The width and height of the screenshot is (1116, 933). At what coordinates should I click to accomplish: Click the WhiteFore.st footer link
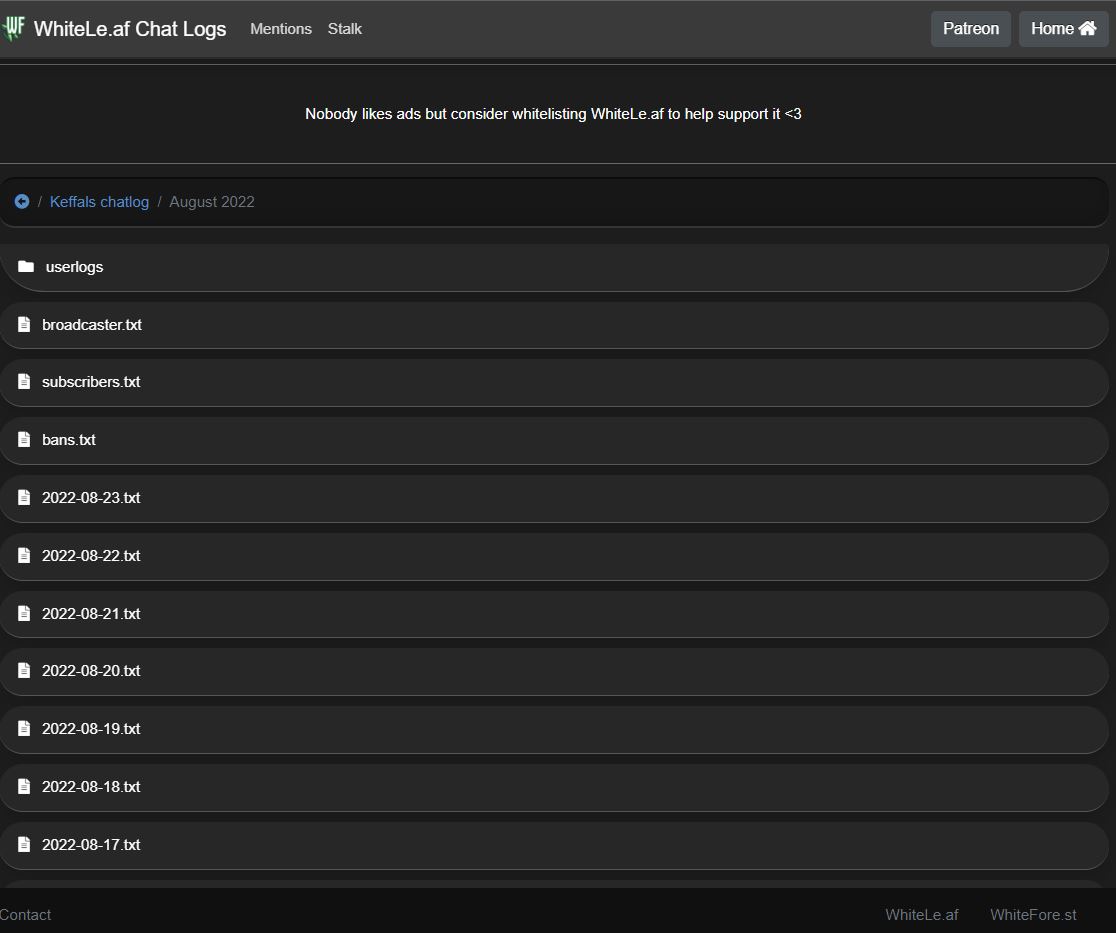pyautogui.click(x=1033, y=914)
